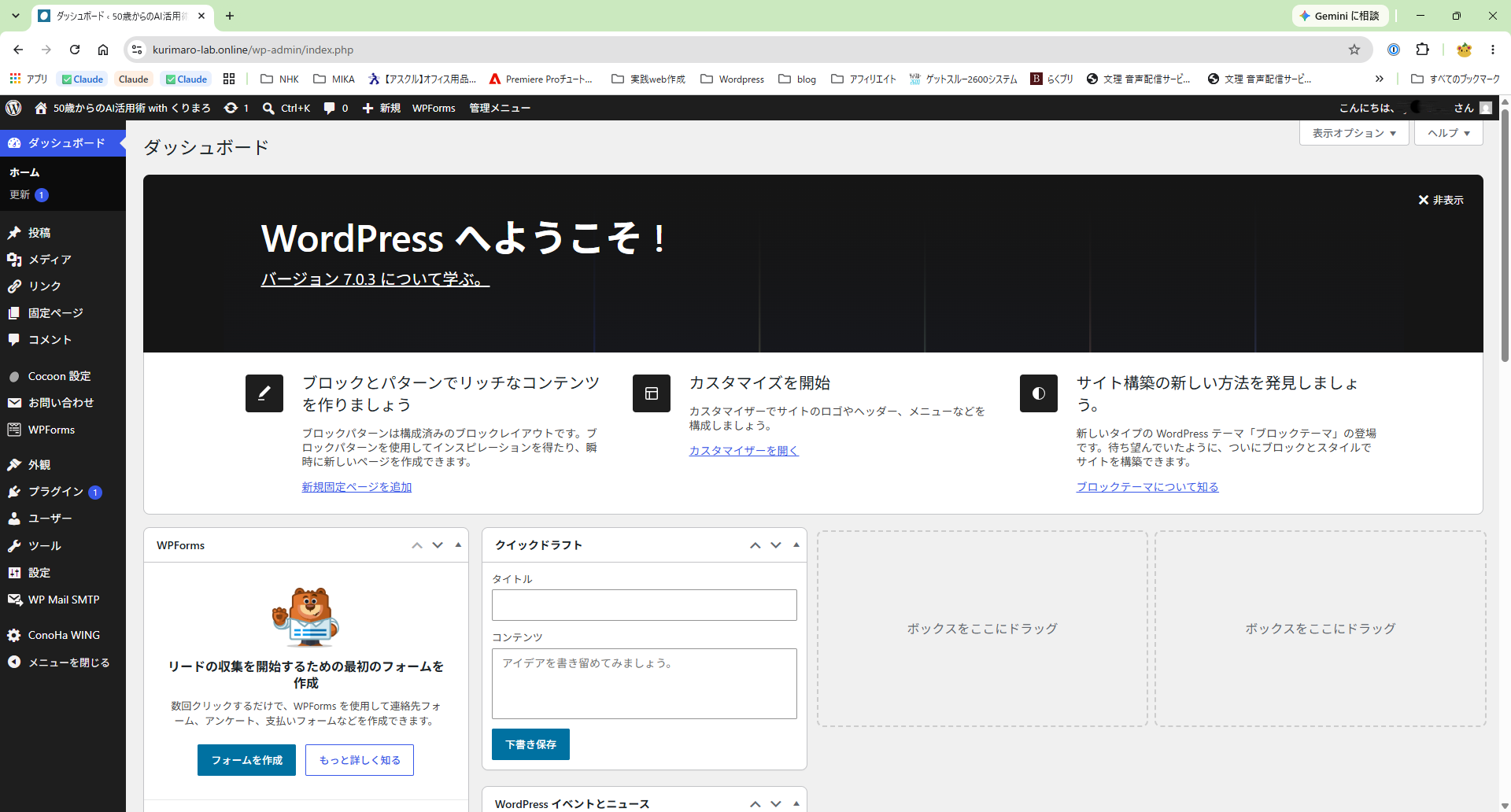Click the もっと詳しく知る button
The image size is (1511, 812).
point(360,760)
